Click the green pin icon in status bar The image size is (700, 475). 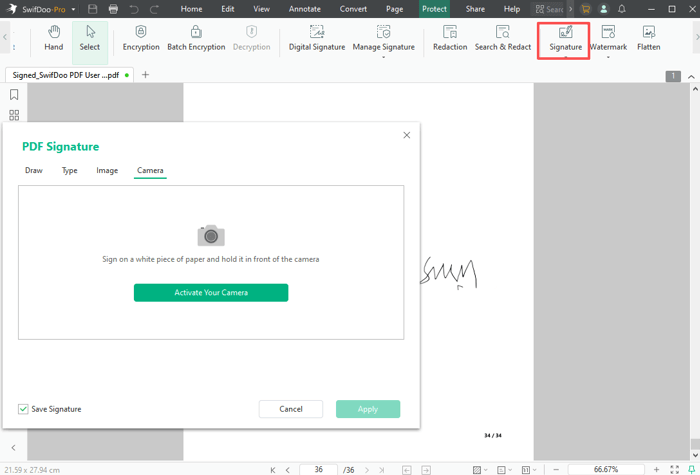point(691,469)
